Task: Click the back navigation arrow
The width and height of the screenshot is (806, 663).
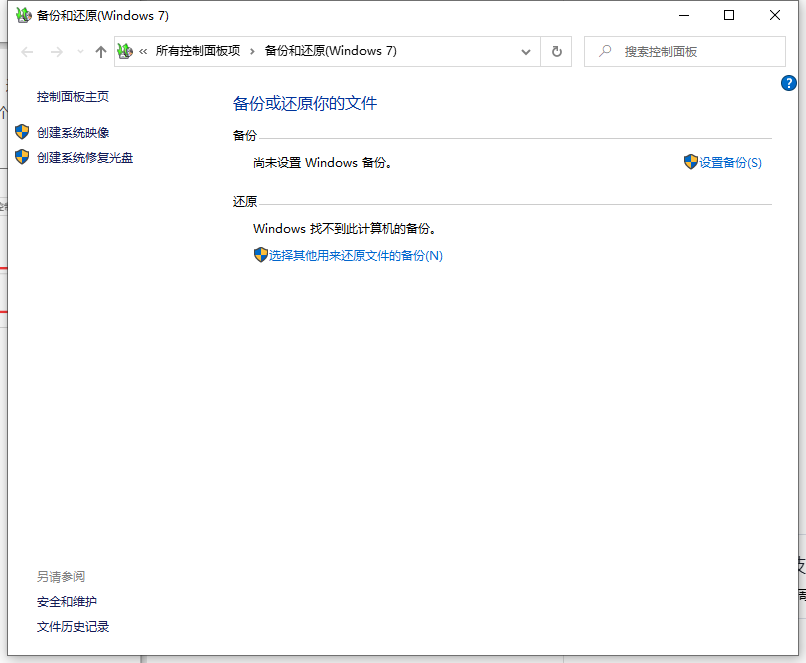Action: pos(27,51)
